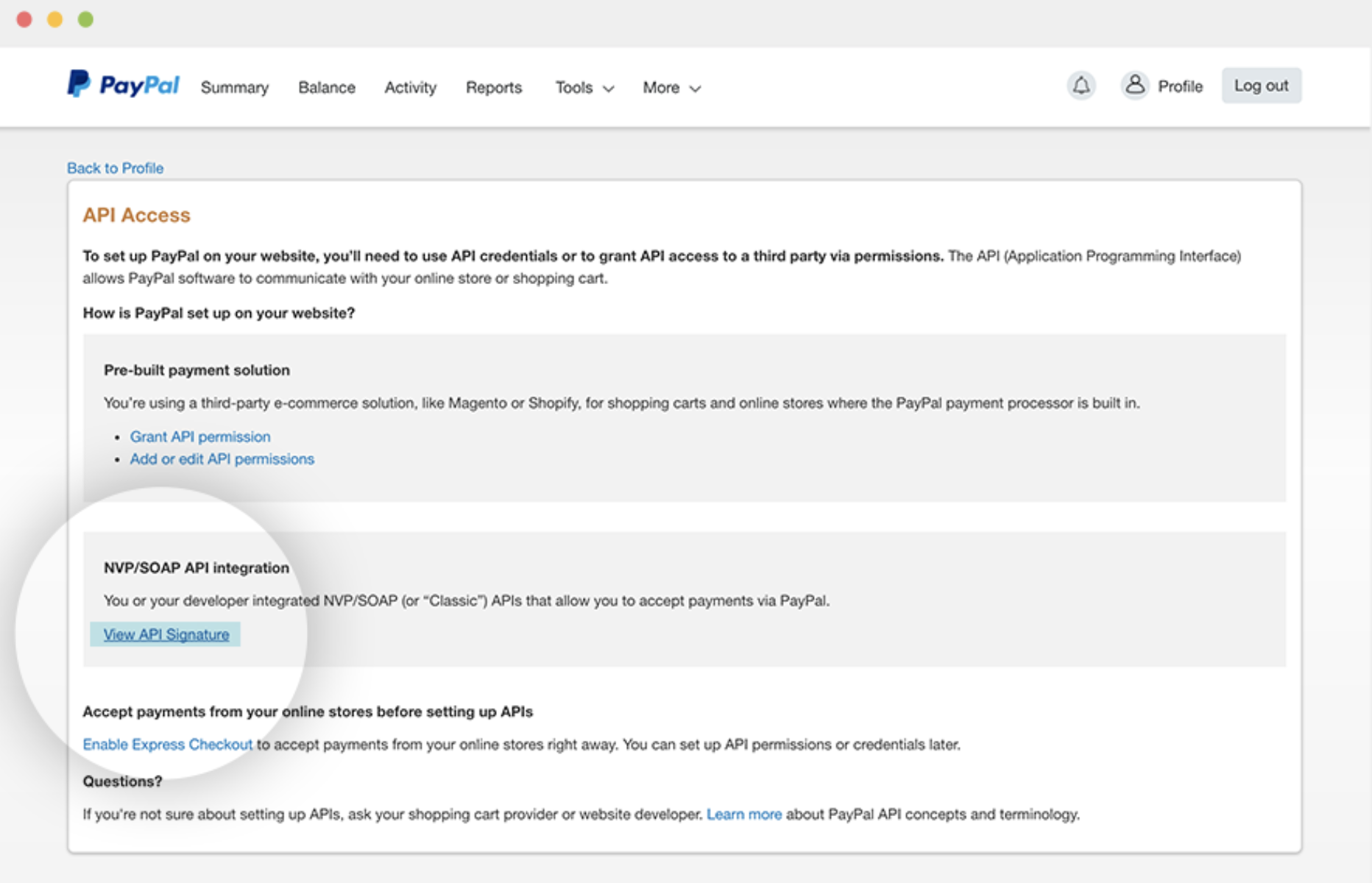Open the Balance page
This screenshot has height=883, width=1372.
(327, 88)
